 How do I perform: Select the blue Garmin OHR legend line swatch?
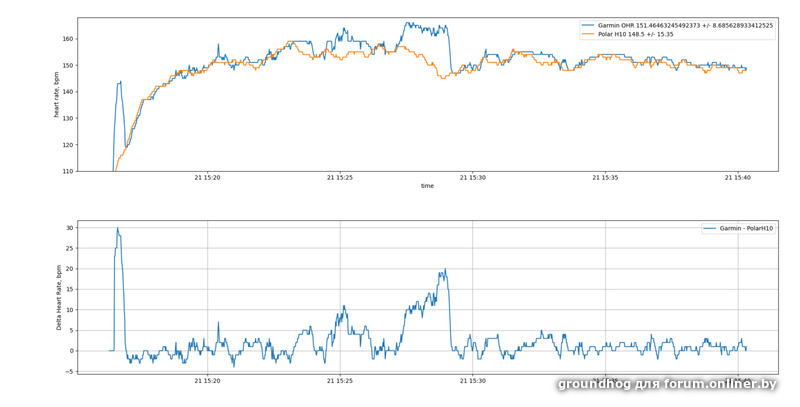[588, 25]
